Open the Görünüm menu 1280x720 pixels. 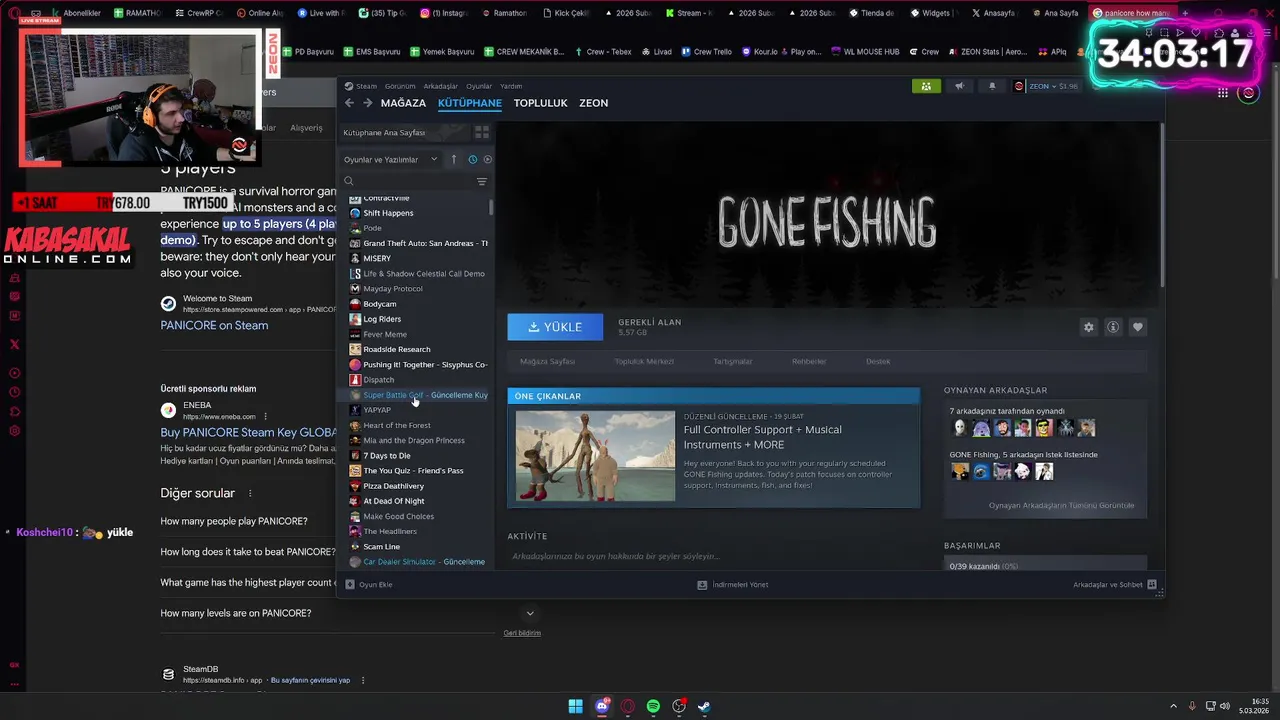pyautogui.click(x=400, y=86)
